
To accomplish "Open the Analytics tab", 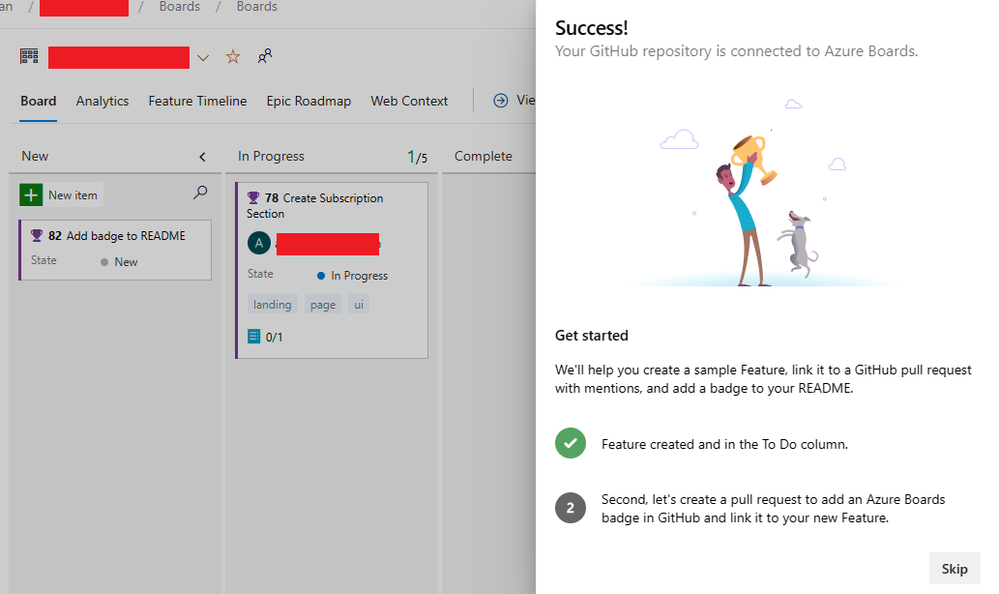I will coord(102,101).
